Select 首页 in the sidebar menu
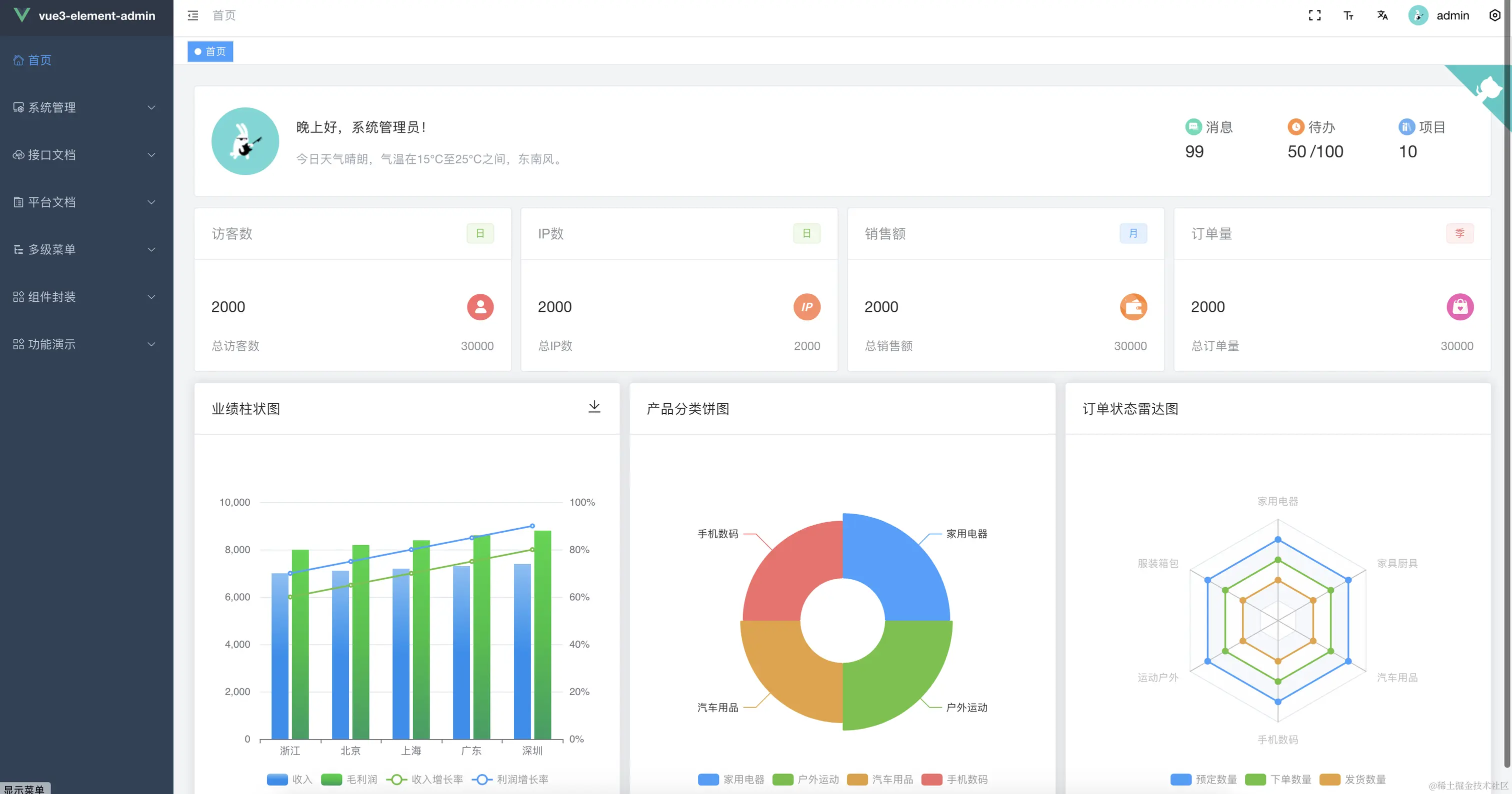This screenshot has height=794, width=1512. click(x=39, y=60)
